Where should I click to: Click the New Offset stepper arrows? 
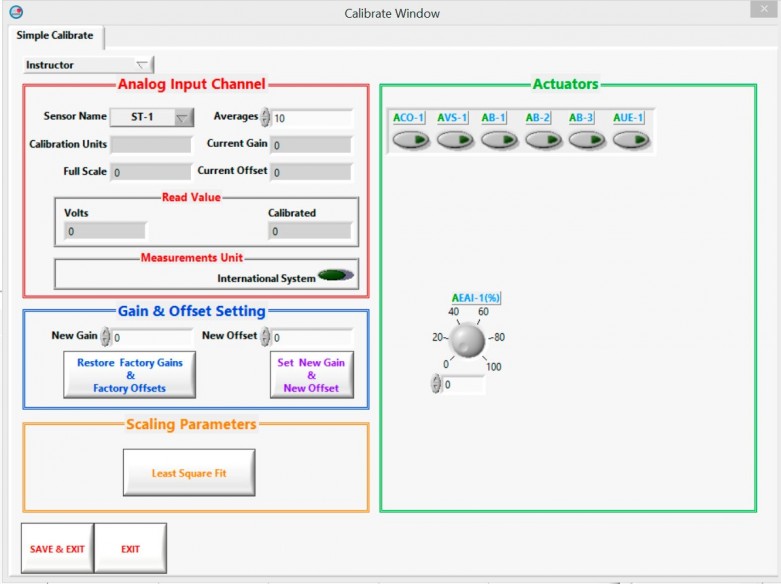tap(265, 337)
